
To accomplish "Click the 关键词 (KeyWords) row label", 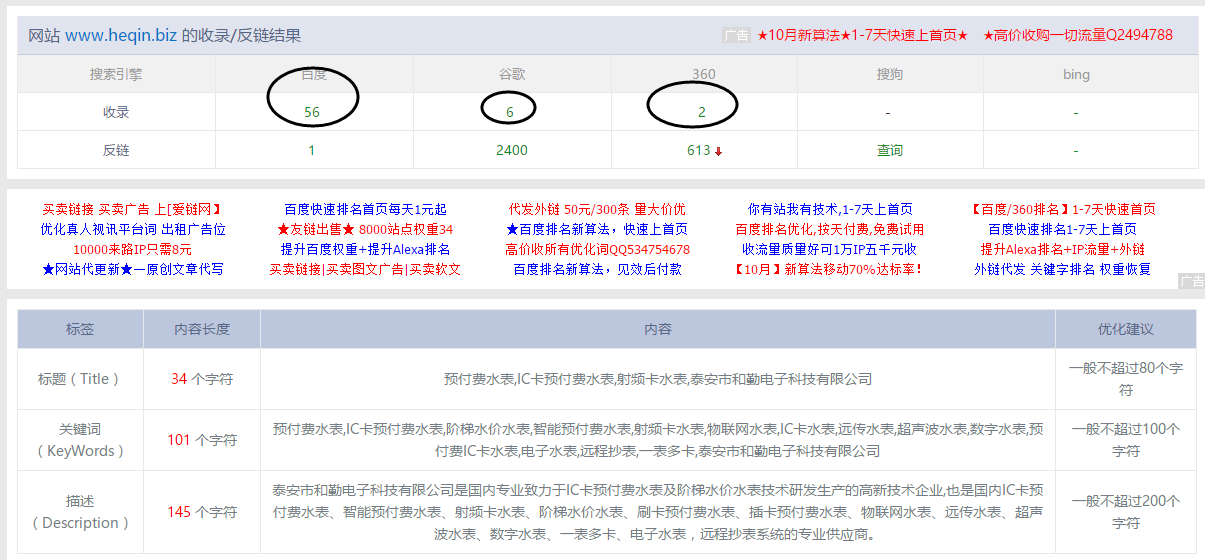I will (80, 440).
